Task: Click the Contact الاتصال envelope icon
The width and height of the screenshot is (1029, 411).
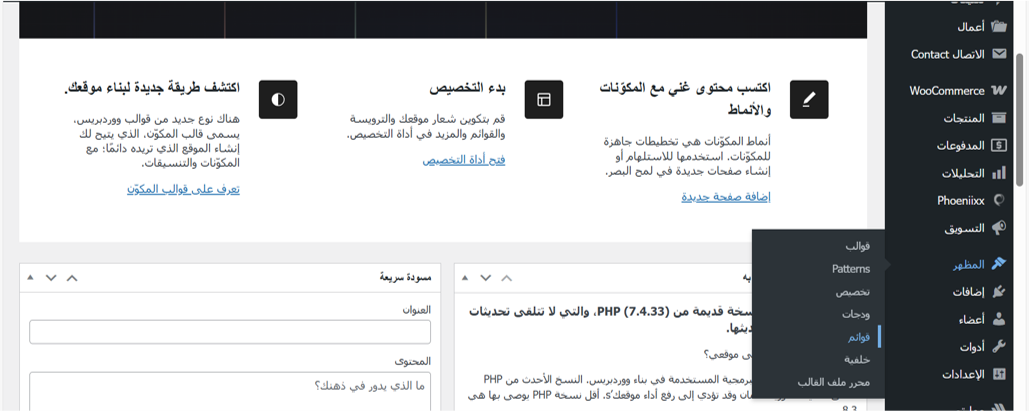Action: pyautogui.click(x=998, y=54)
